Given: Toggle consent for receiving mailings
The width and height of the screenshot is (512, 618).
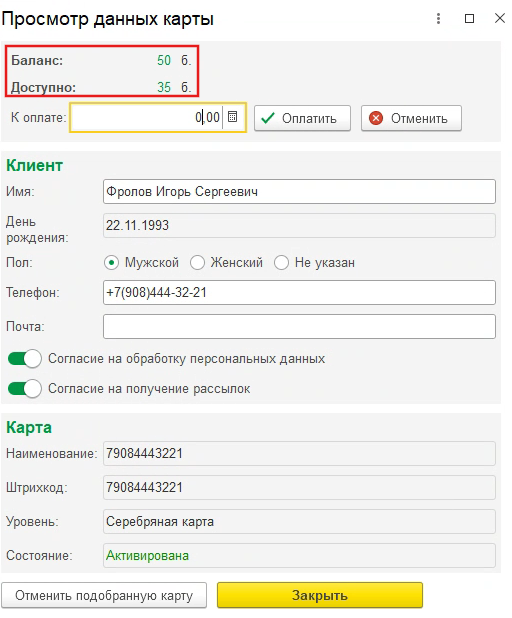Looking at the screenshot, I should [x=24, y=389].
